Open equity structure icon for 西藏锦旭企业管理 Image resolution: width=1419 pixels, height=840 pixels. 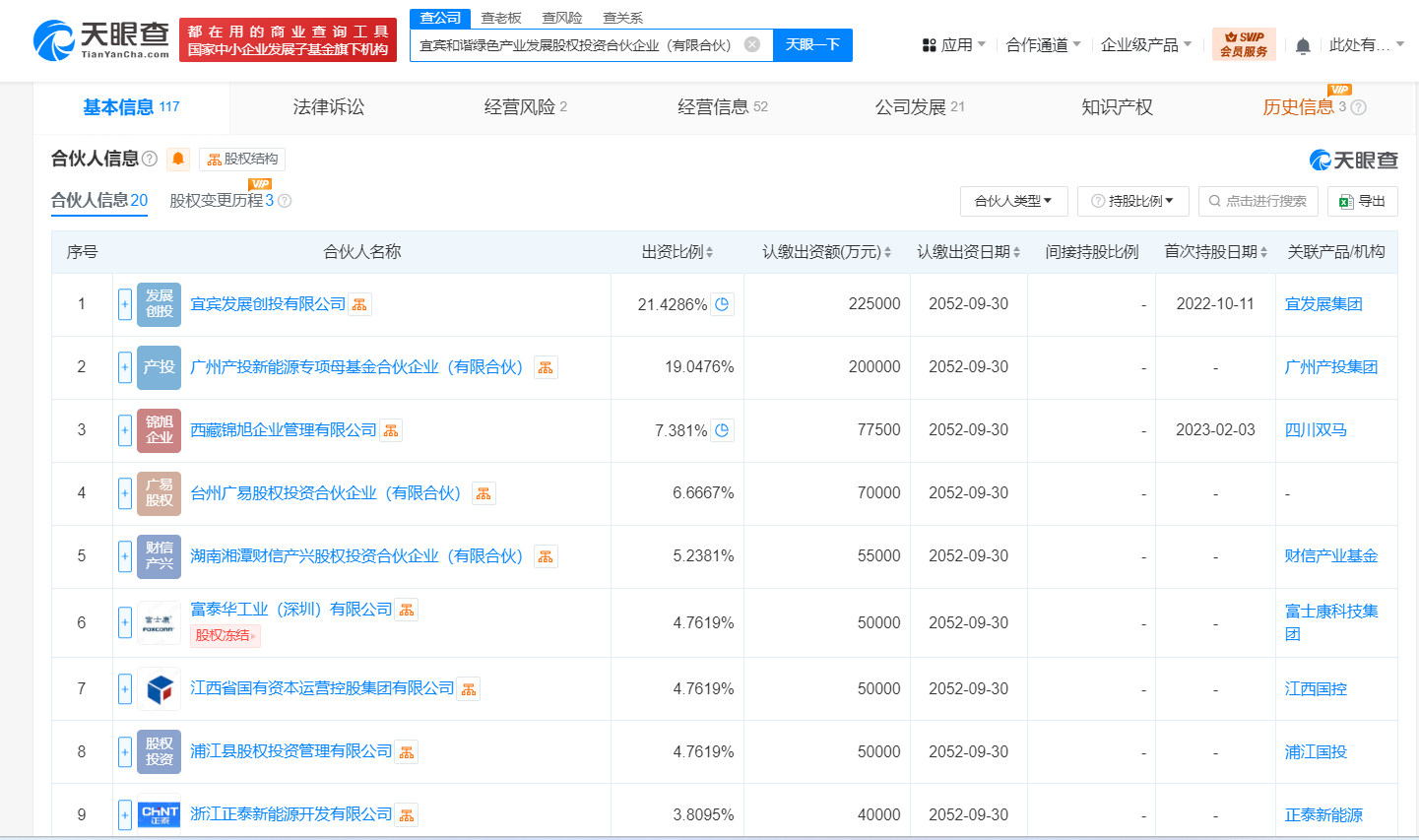(391, 430)
